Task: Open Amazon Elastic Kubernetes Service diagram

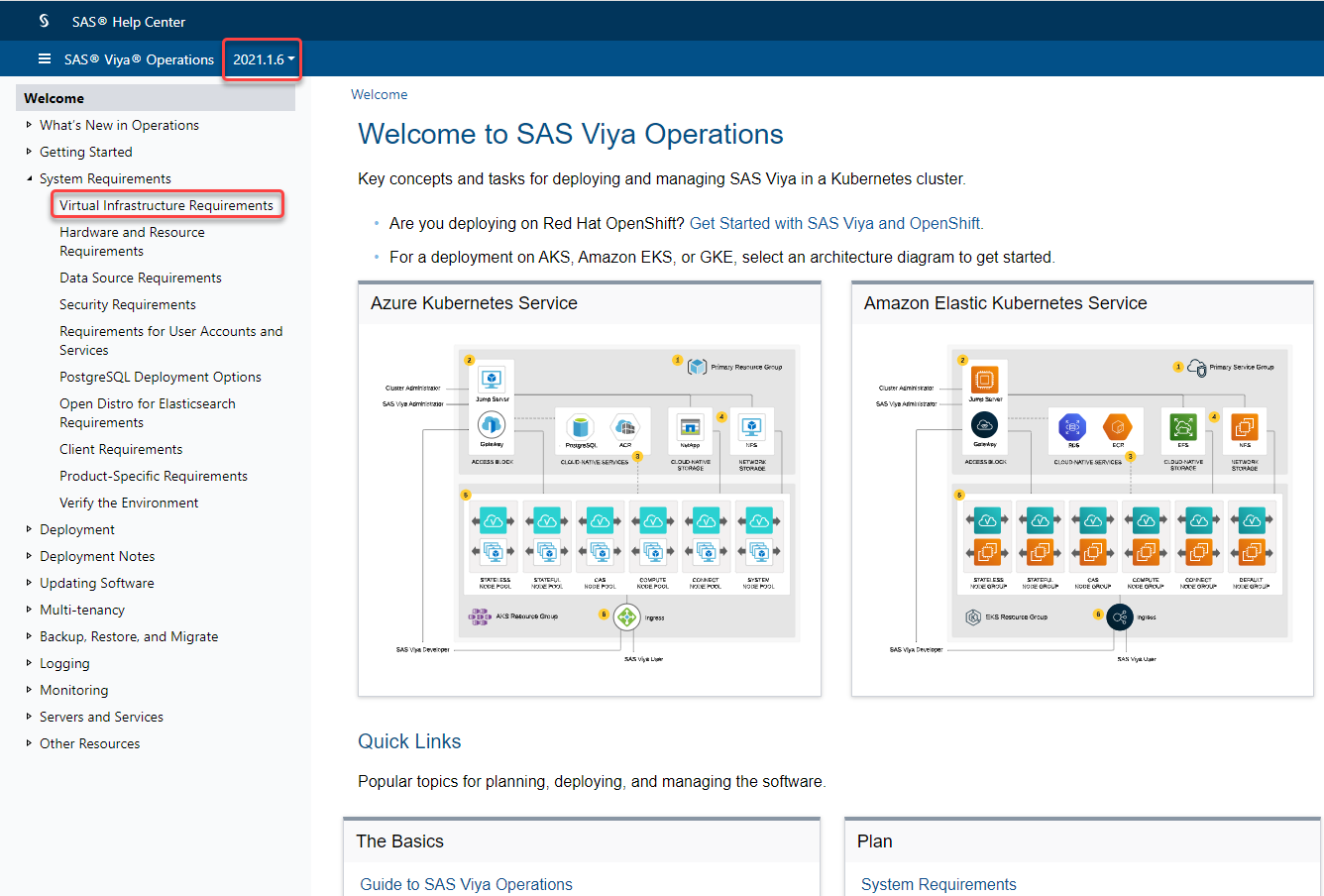Action: [x=1082, y=505]
